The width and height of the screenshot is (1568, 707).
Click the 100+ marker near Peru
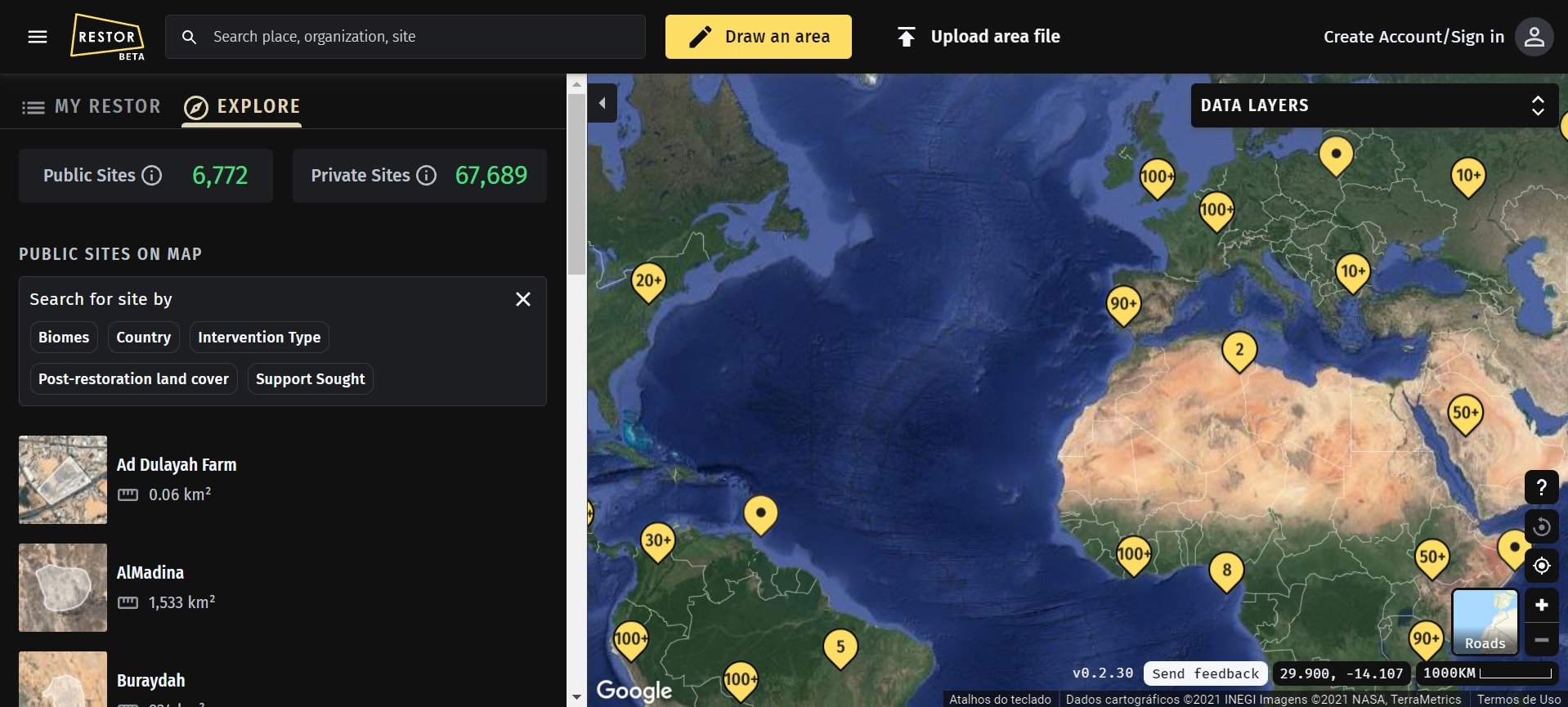[x=631, y=641]
